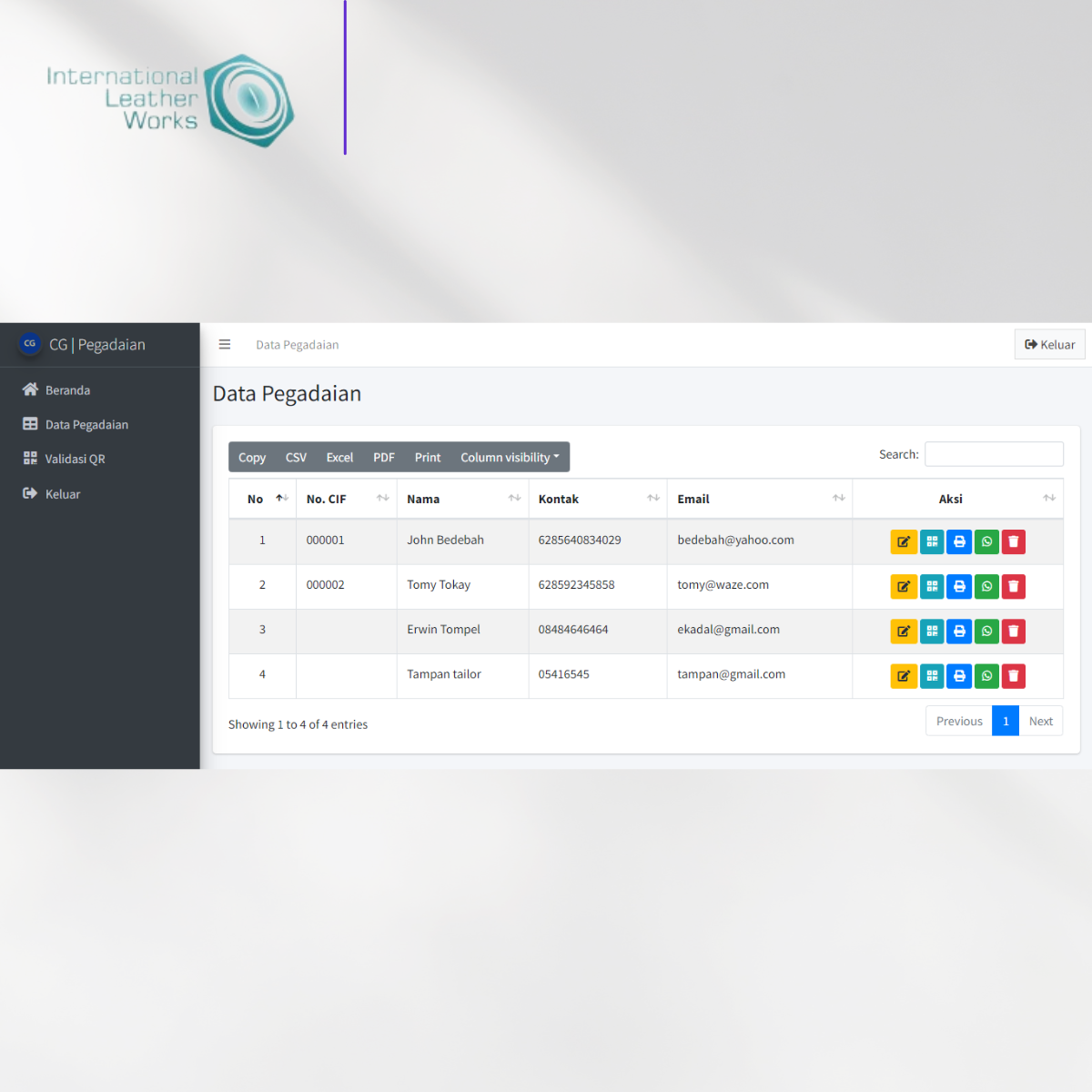Print John Bedebah's entry
Screen dimensions: 1092x1092
click(959, 541)
